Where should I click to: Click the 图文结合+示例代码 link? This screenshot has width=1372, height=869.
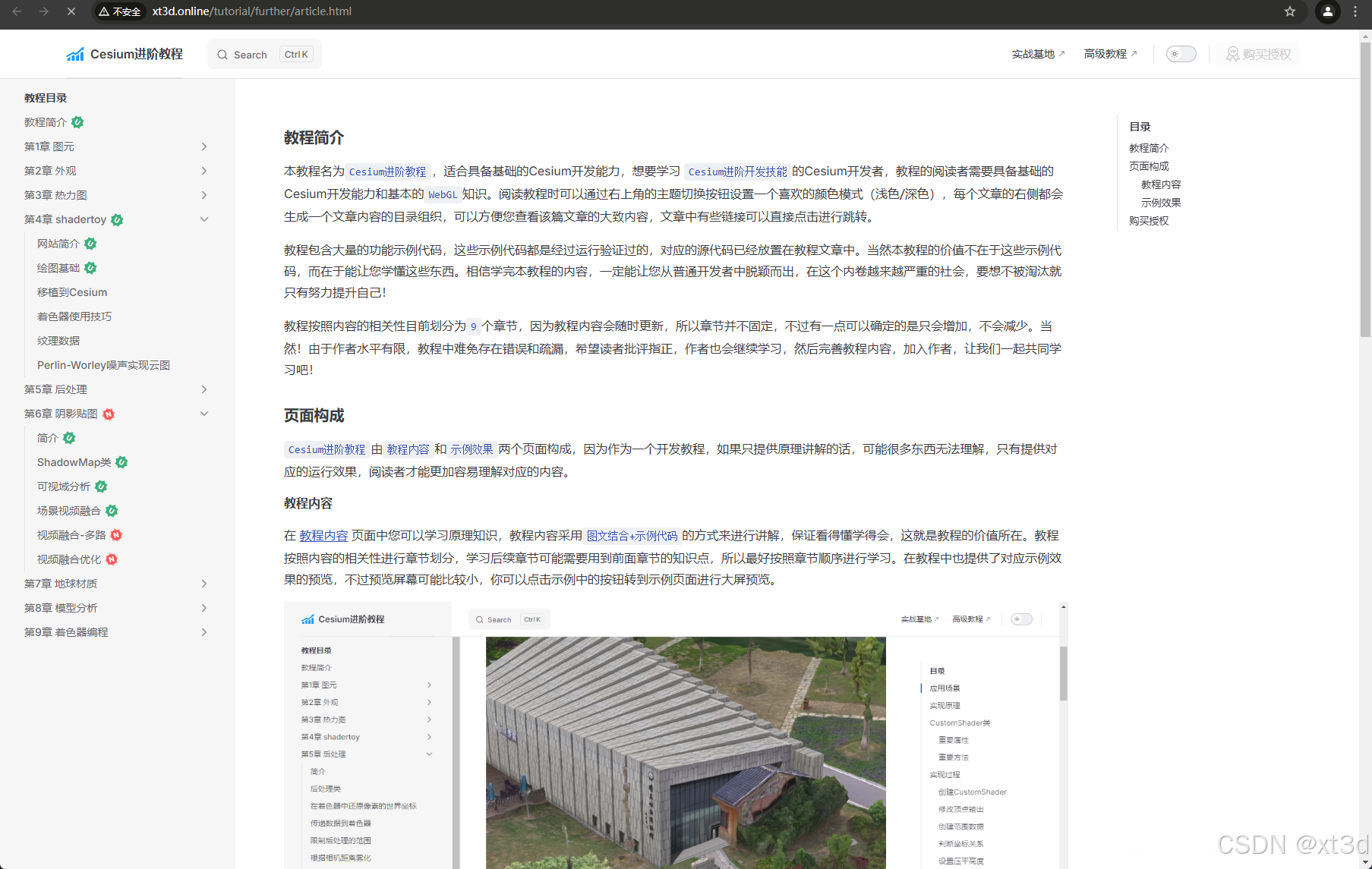(632, 536)
